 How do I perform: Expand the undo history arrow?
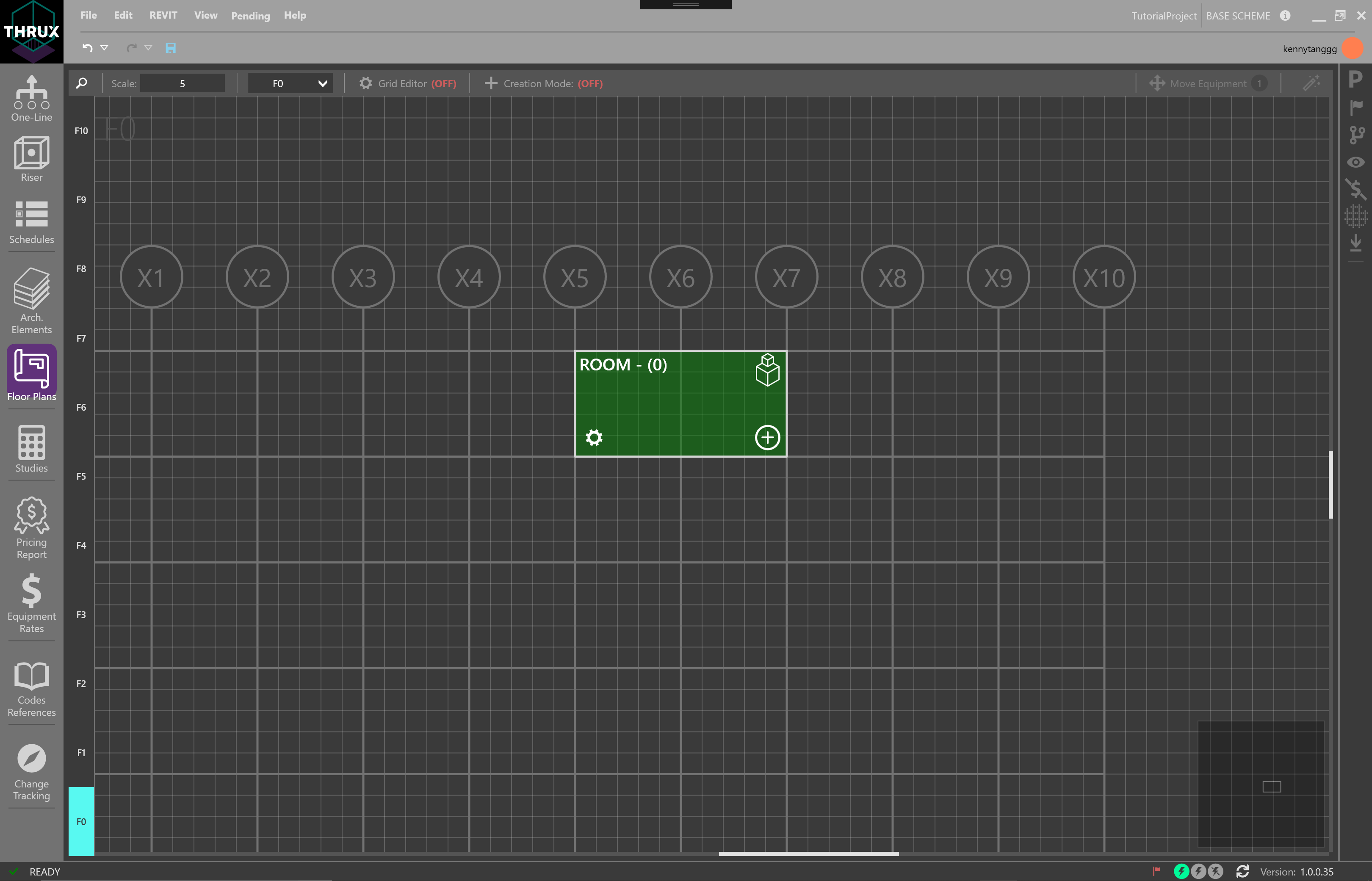(104, 48)
